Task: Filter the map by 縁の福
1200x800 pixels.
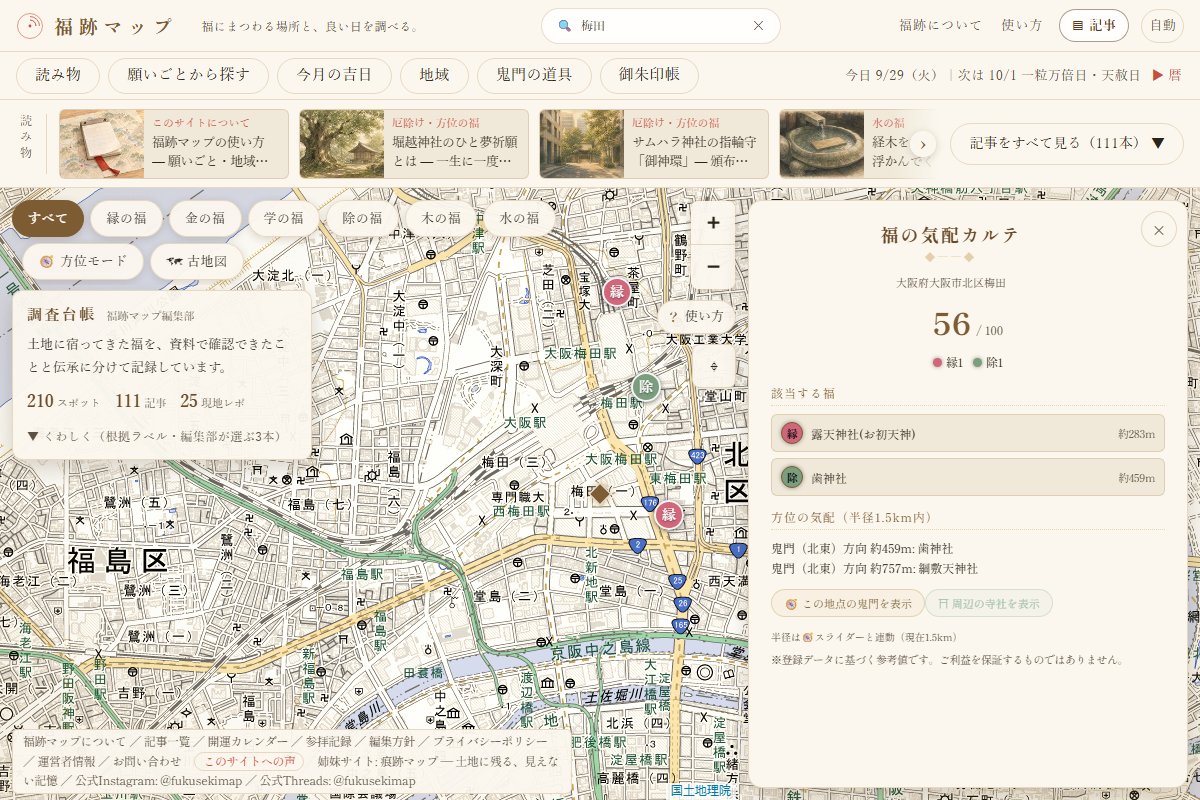Action: coord(126,218)
